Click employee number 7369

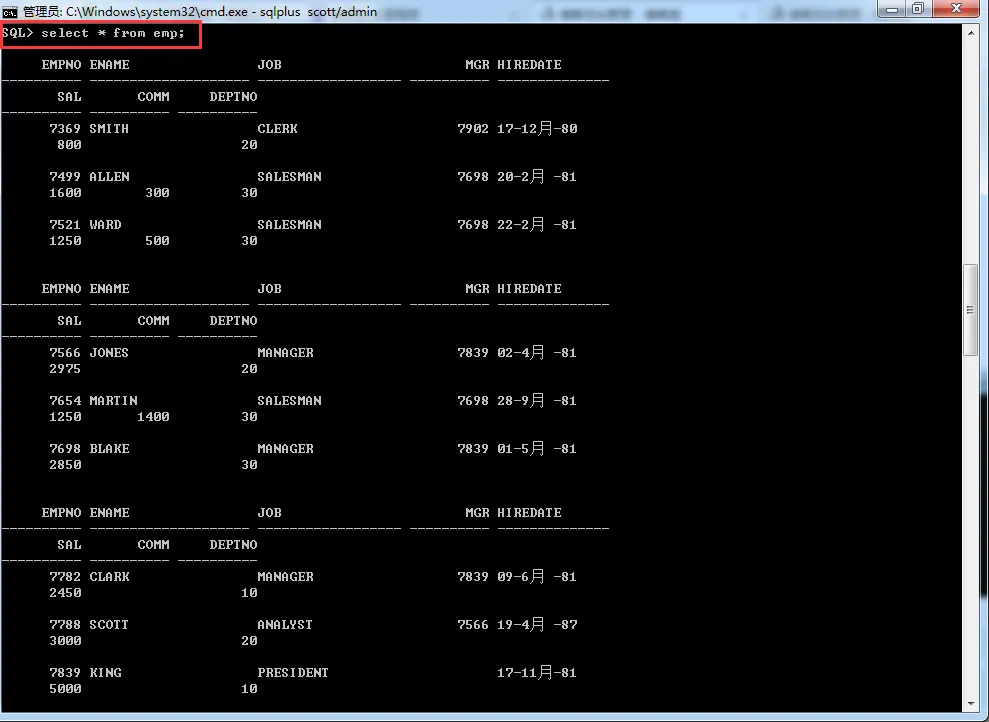65,129
